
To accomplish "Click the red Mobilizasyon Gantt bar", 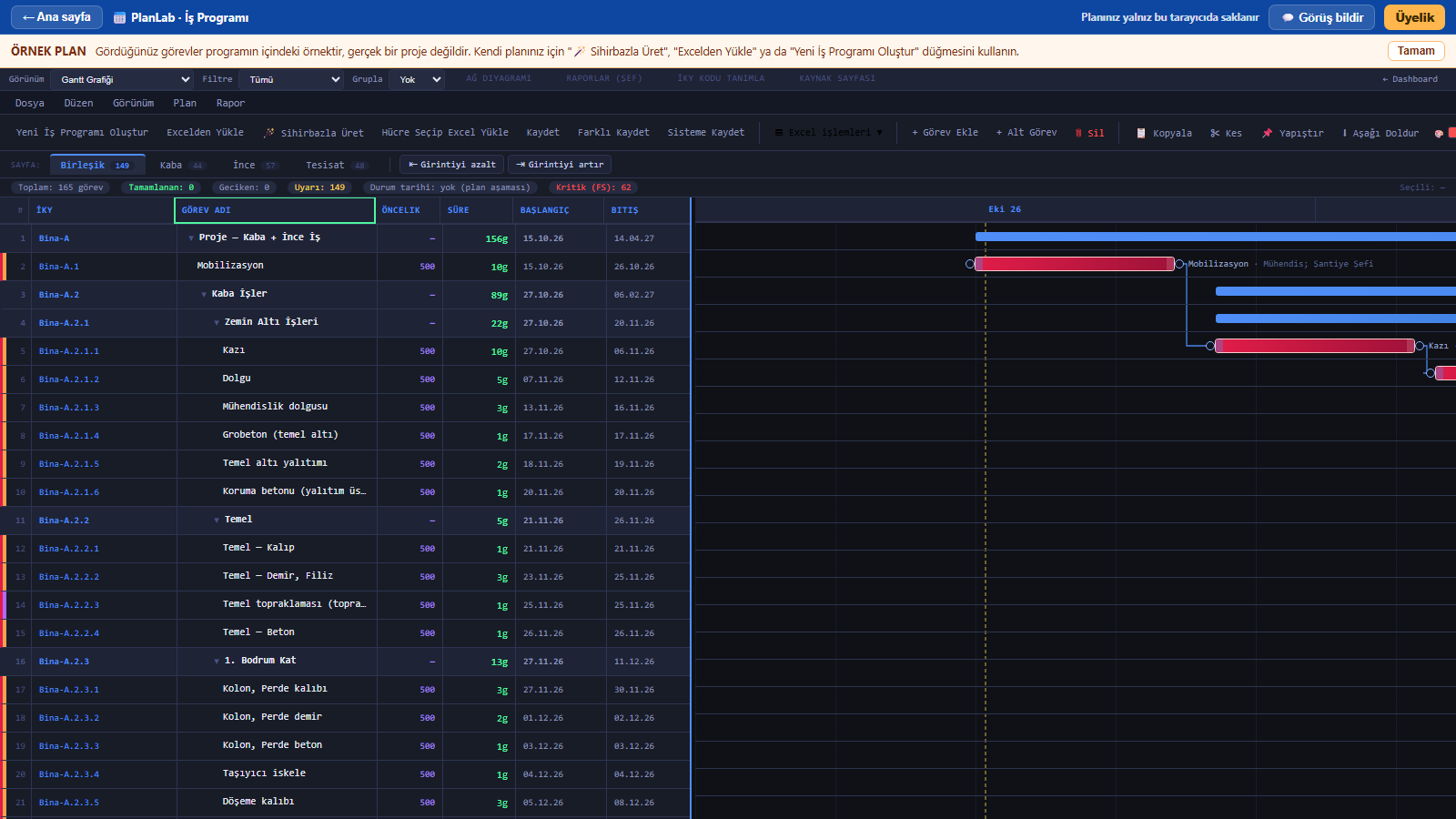I will [1075, 264].
